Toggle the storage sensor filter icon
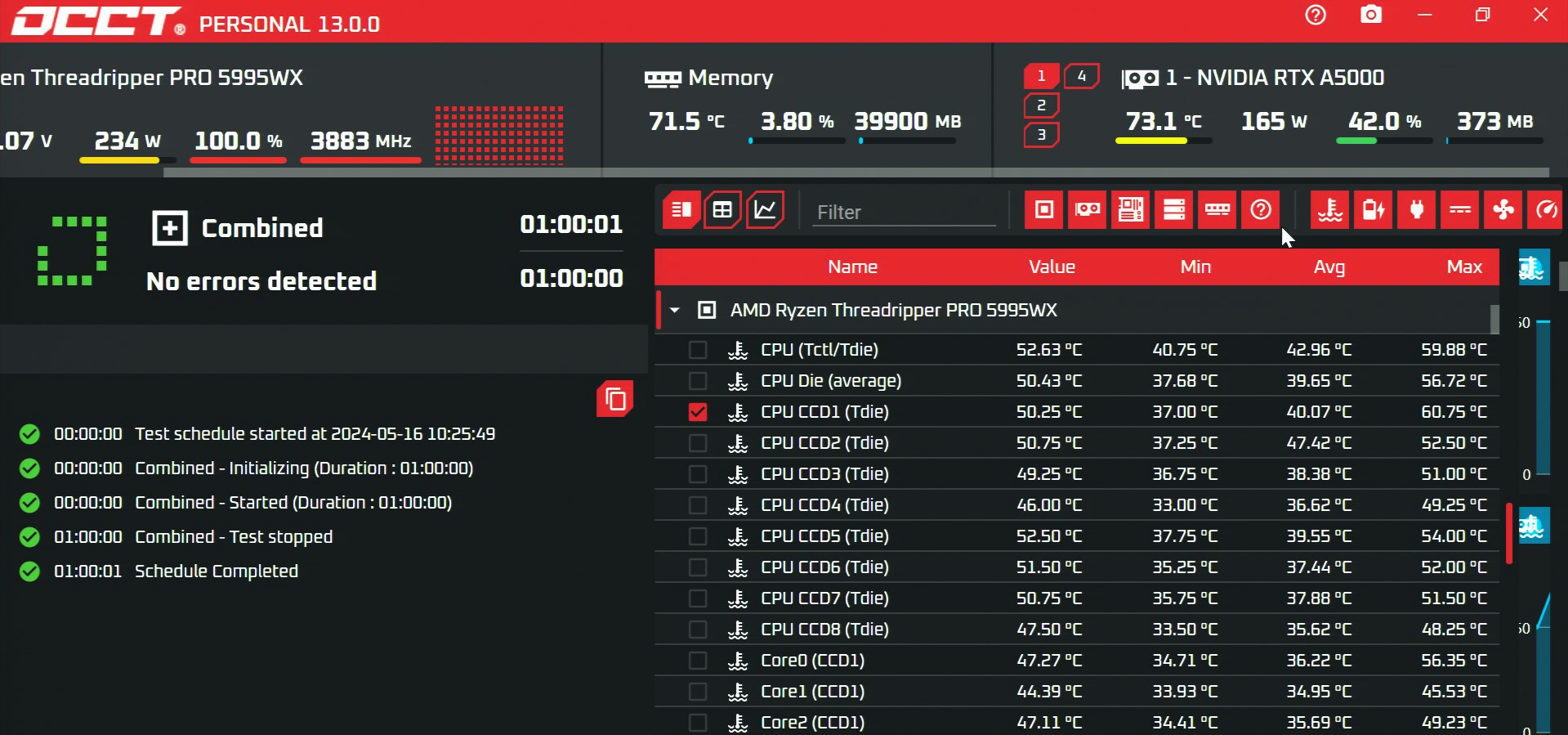 click(1174, 210)
